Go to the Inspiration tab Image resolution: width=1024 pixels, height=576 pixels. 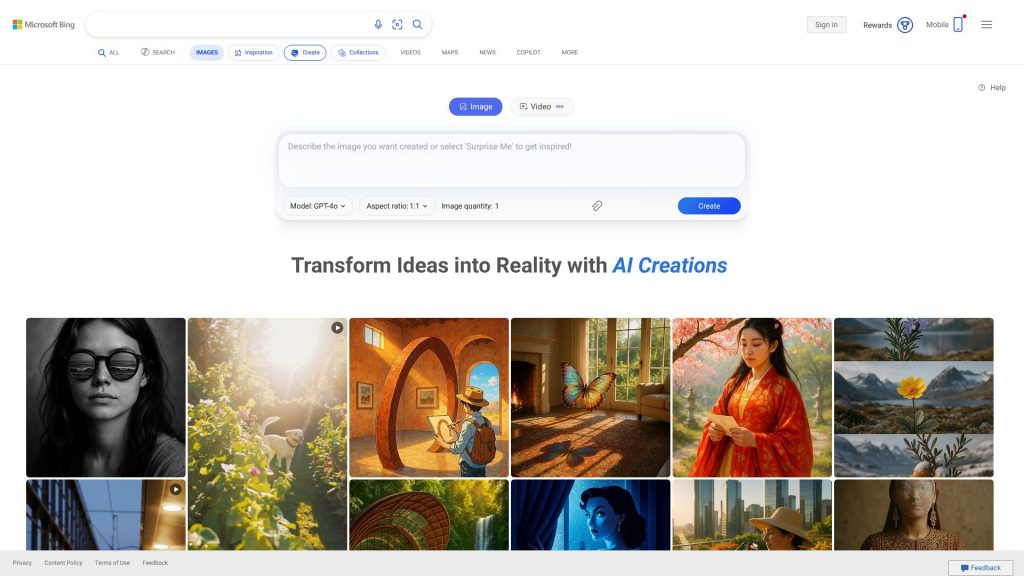pyautogui.click(x=253, y=52)
